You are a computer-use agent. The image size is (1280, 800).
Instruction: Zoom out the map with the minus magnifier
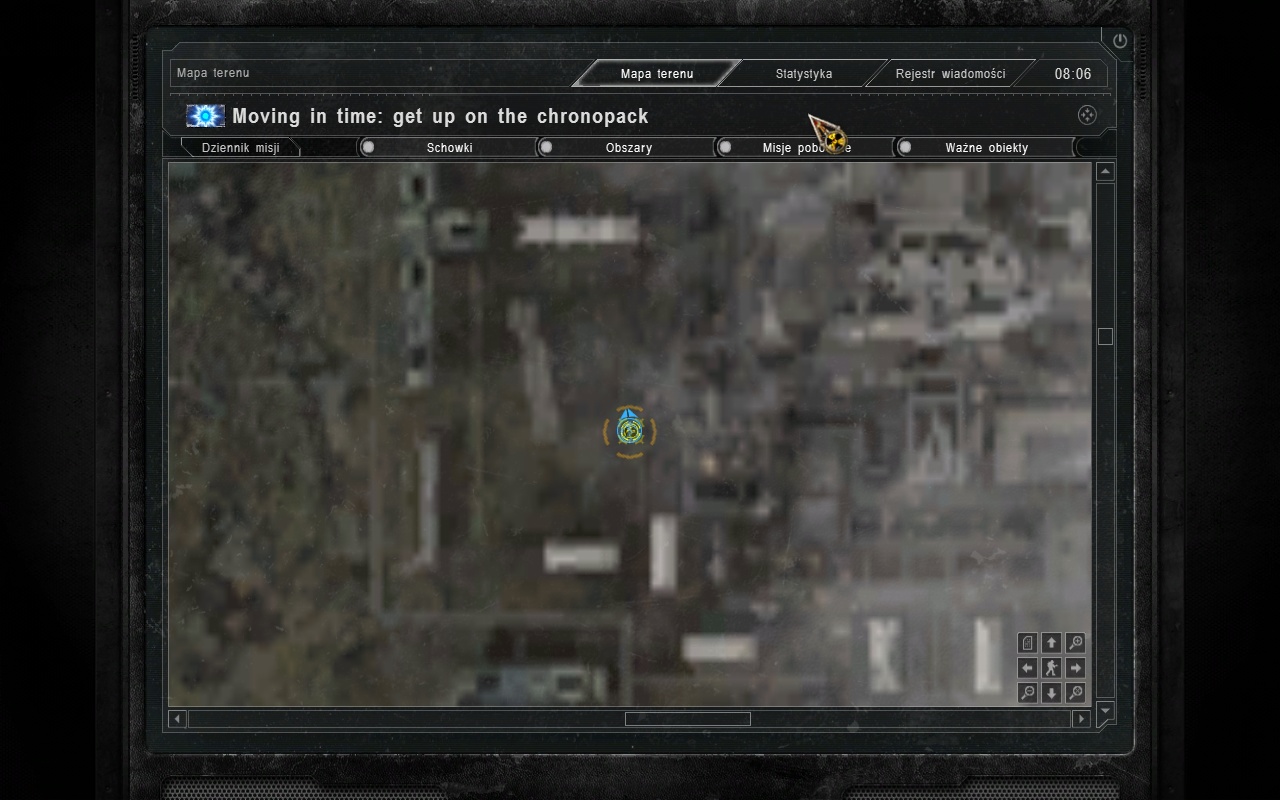click(x=1027, y=692)
